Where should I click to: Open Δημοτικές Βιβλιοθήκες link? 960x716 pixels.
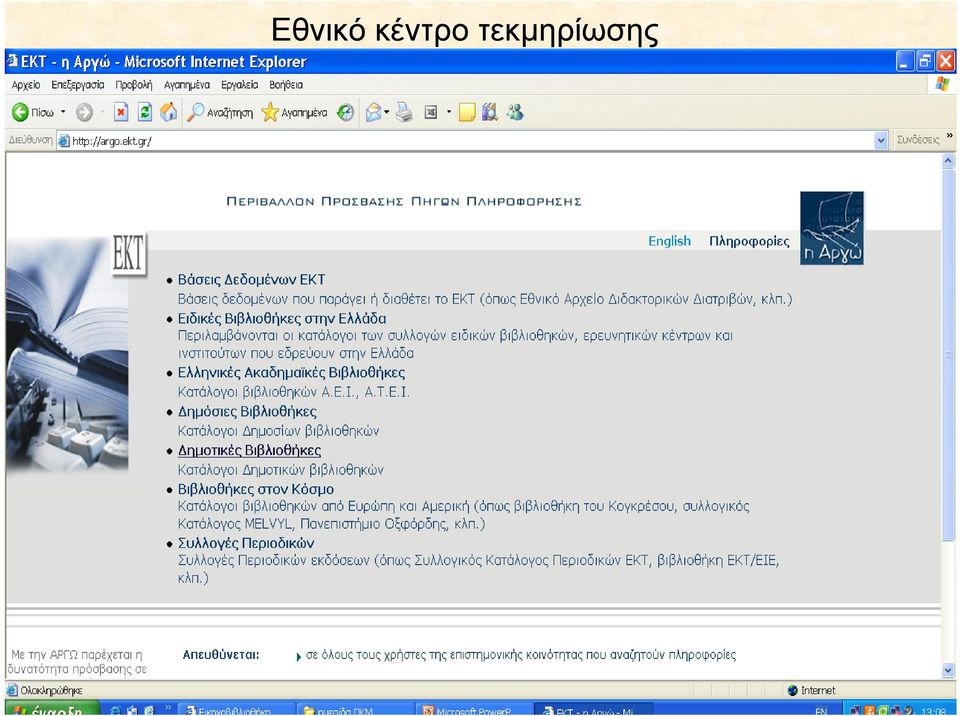tap(249, 450)
